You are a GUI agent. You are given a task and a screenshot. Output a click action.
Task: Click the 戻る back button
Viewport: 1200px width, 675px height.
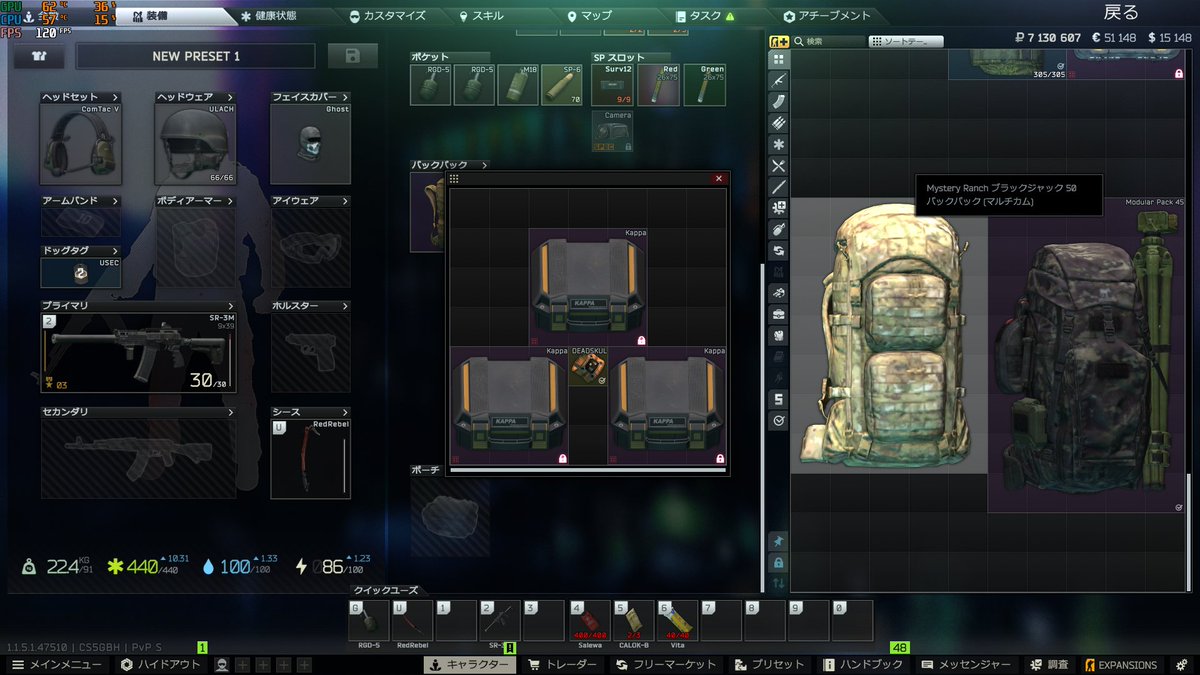[x=1120, y=13]
